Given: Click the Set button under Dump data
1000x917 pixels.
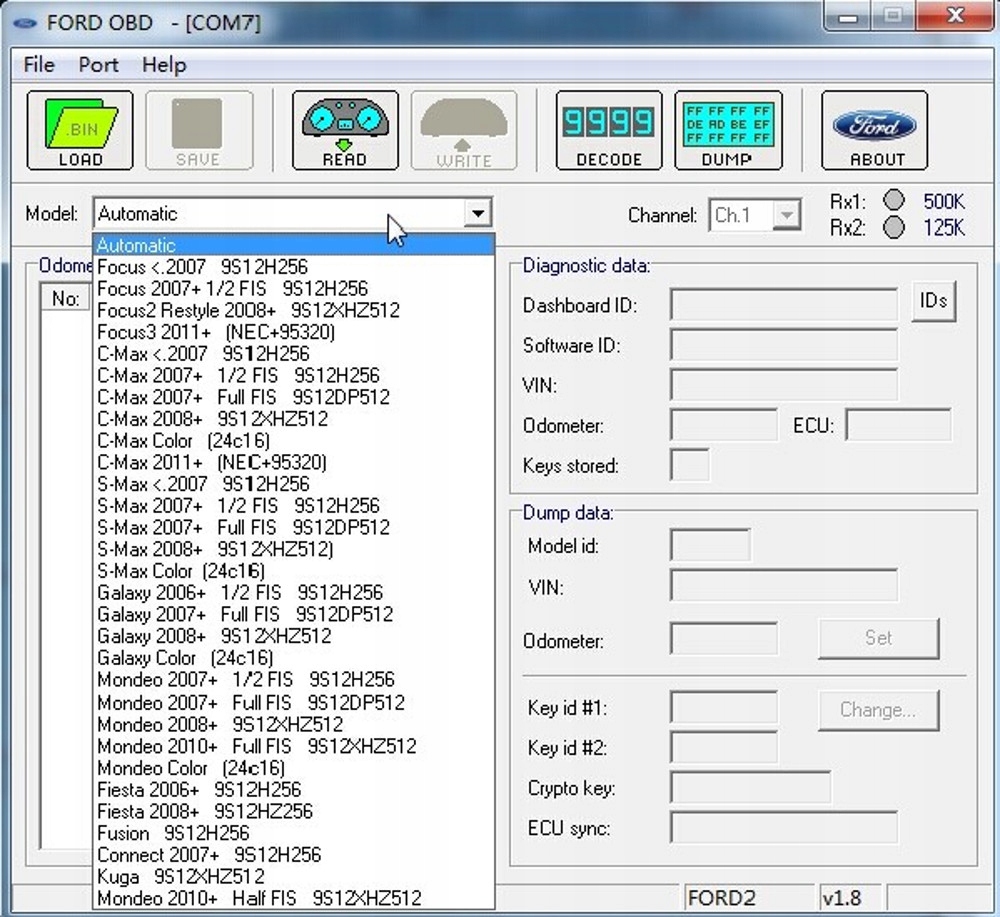Looking at the screenshot, I should tap(878, 638).
